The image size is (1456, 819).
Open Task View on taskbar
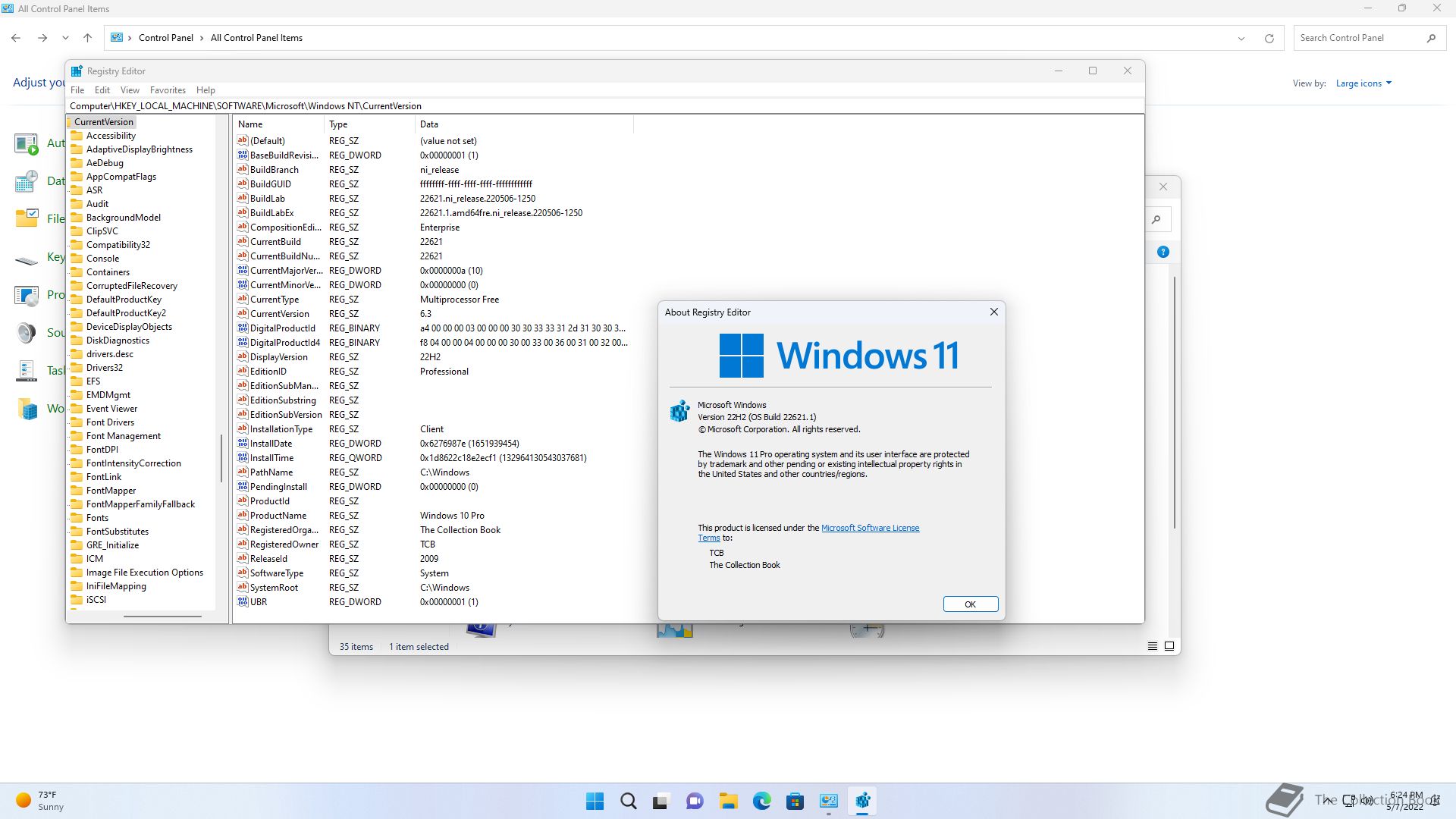661,801
